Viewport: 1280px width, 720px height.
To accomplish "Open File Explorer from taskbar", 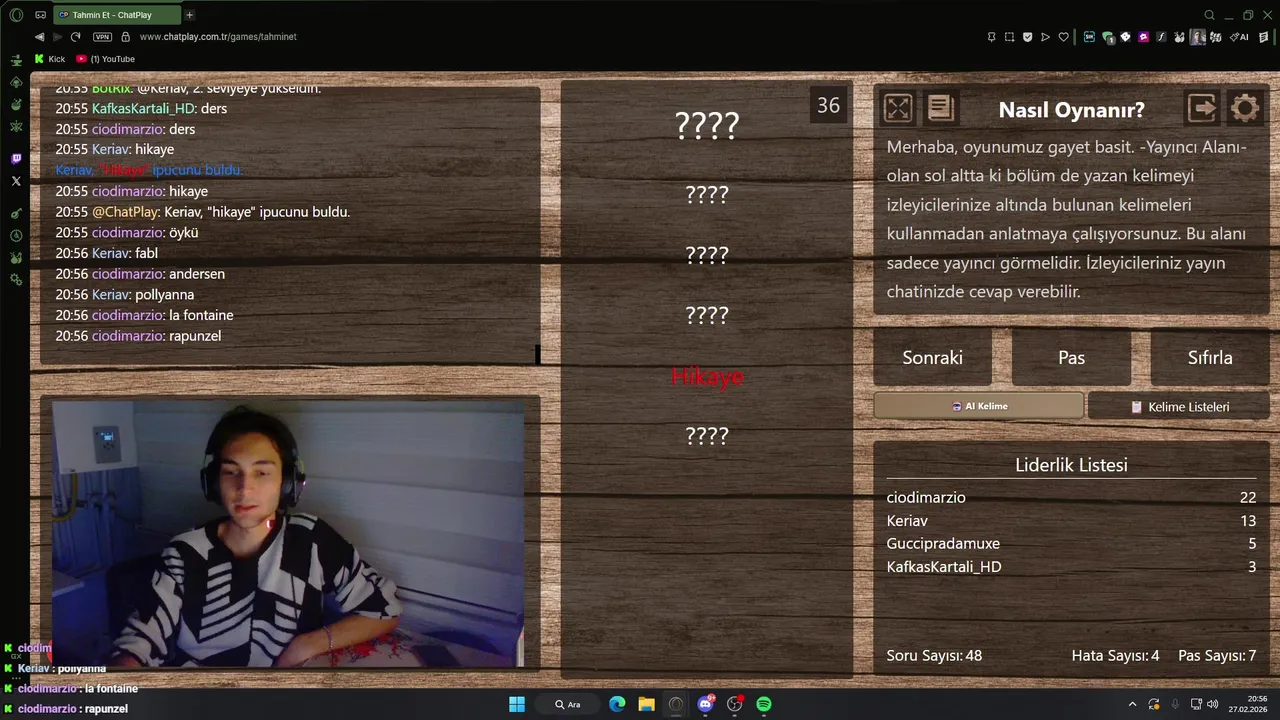I will pyautogui.click(x=646, y=704).
